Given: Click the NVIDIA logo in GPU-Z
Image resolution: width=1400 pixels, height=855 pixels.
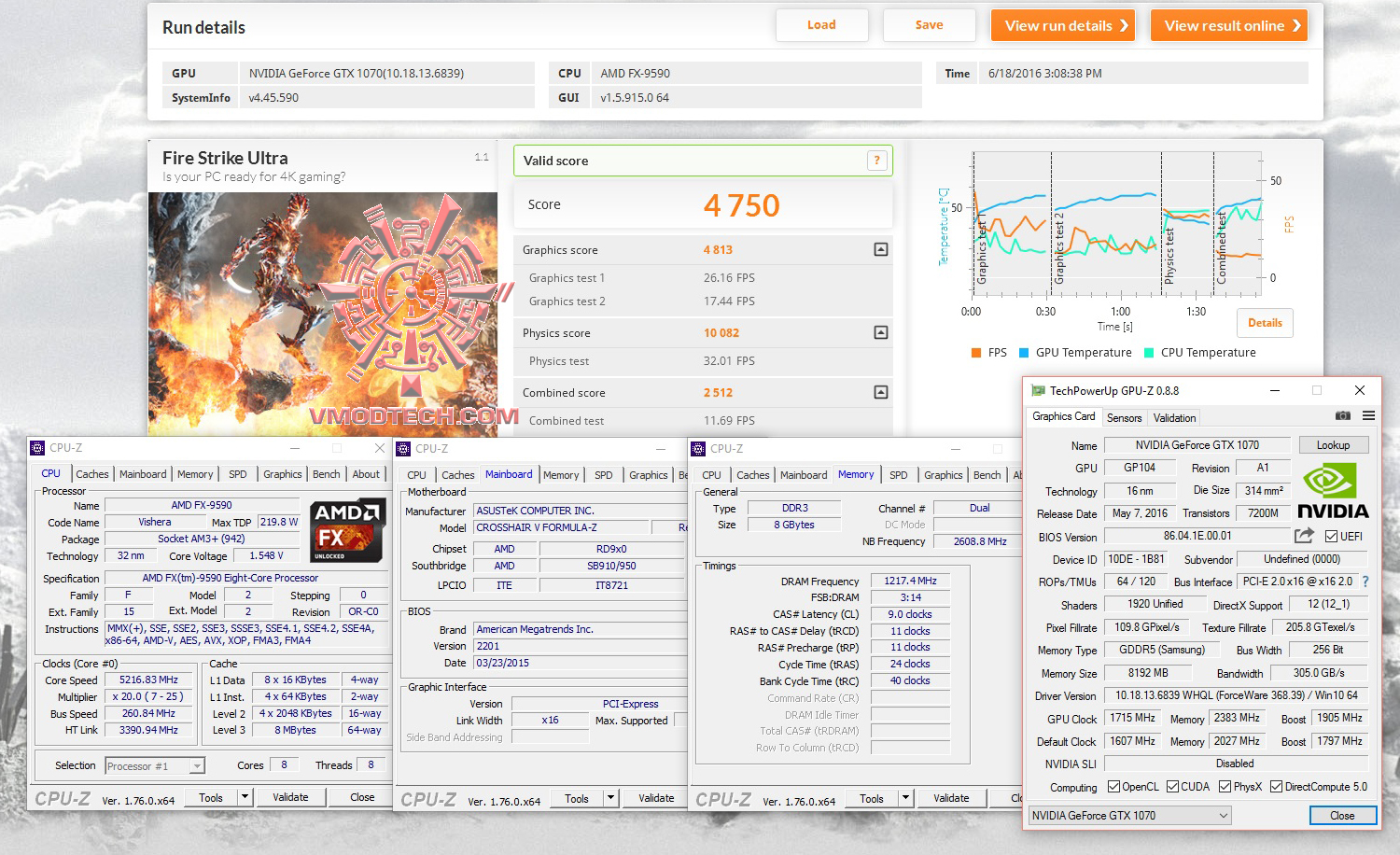Looking at the screenshot, I should click(1333, 492).
